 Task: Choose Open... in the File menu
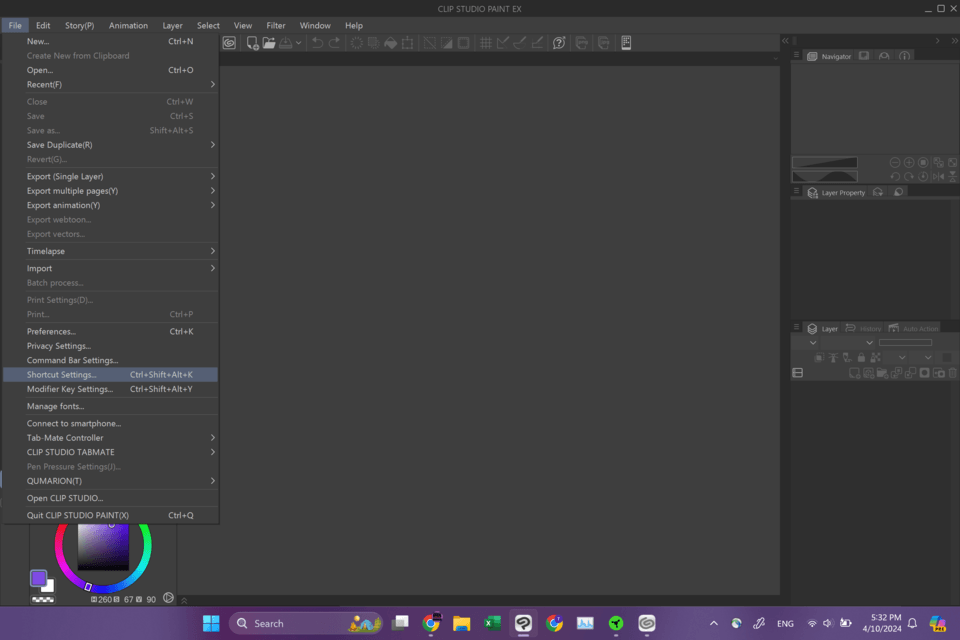click(x=110, y=70)
